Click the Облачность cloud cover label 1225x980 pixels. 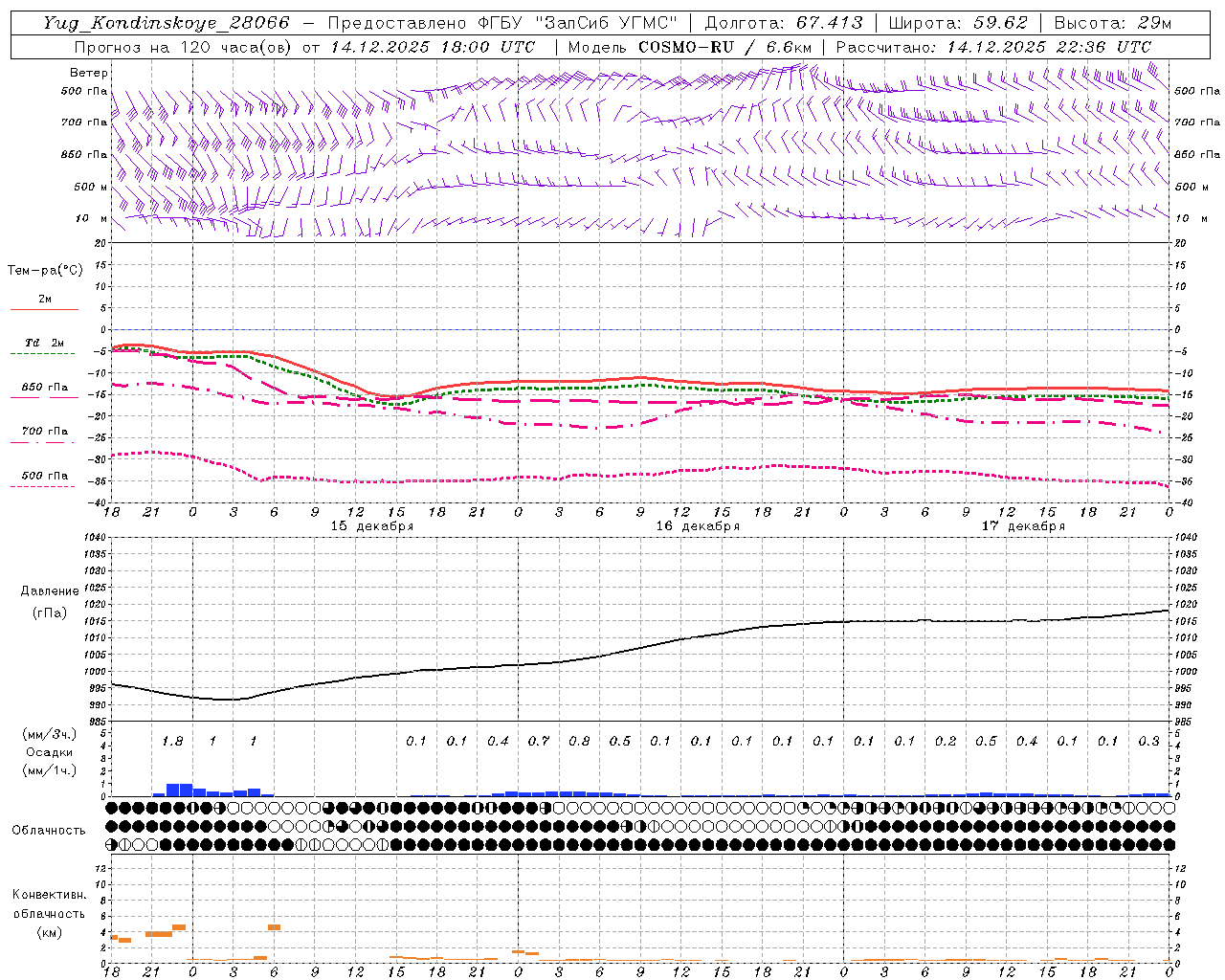point(49,830)
